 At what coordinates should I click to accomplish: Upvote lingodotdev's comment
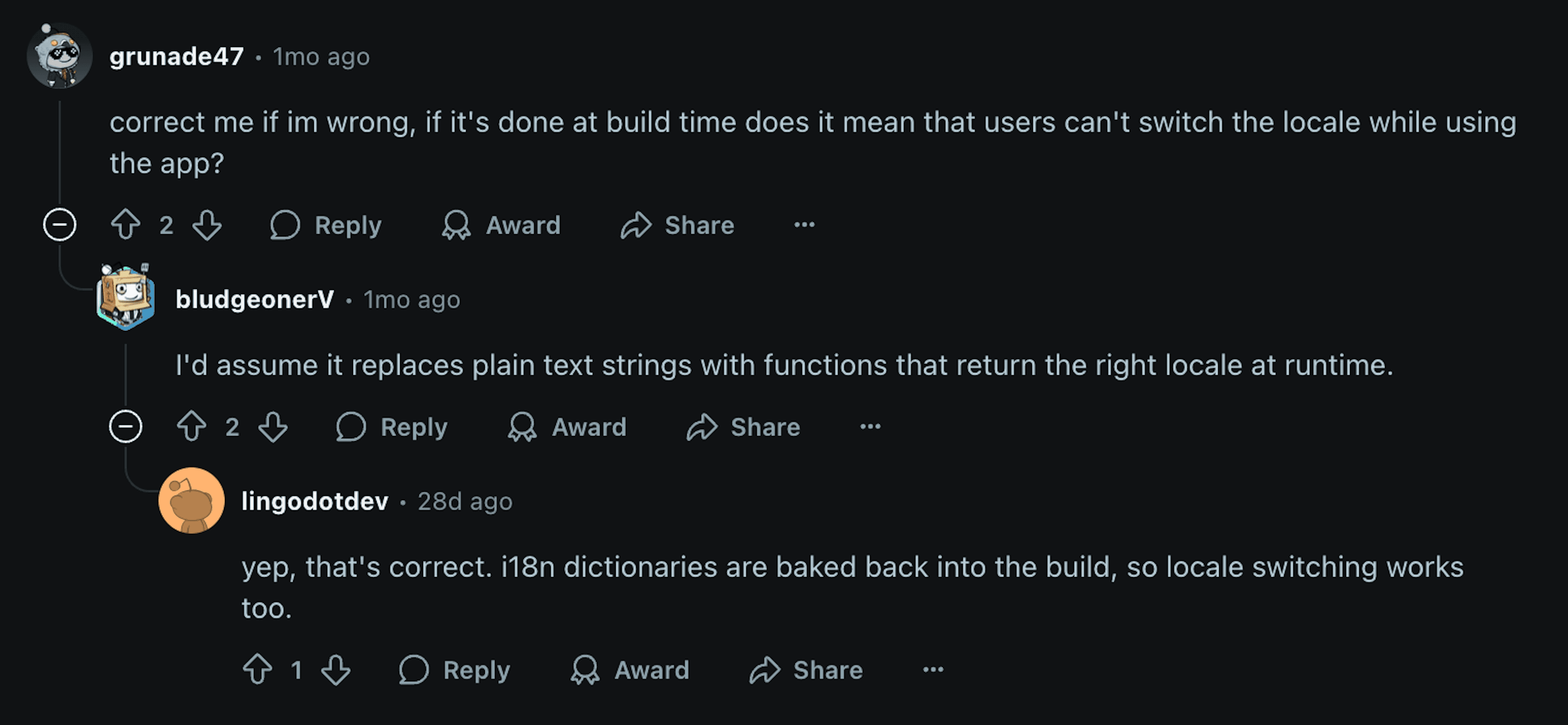(258, 670)
